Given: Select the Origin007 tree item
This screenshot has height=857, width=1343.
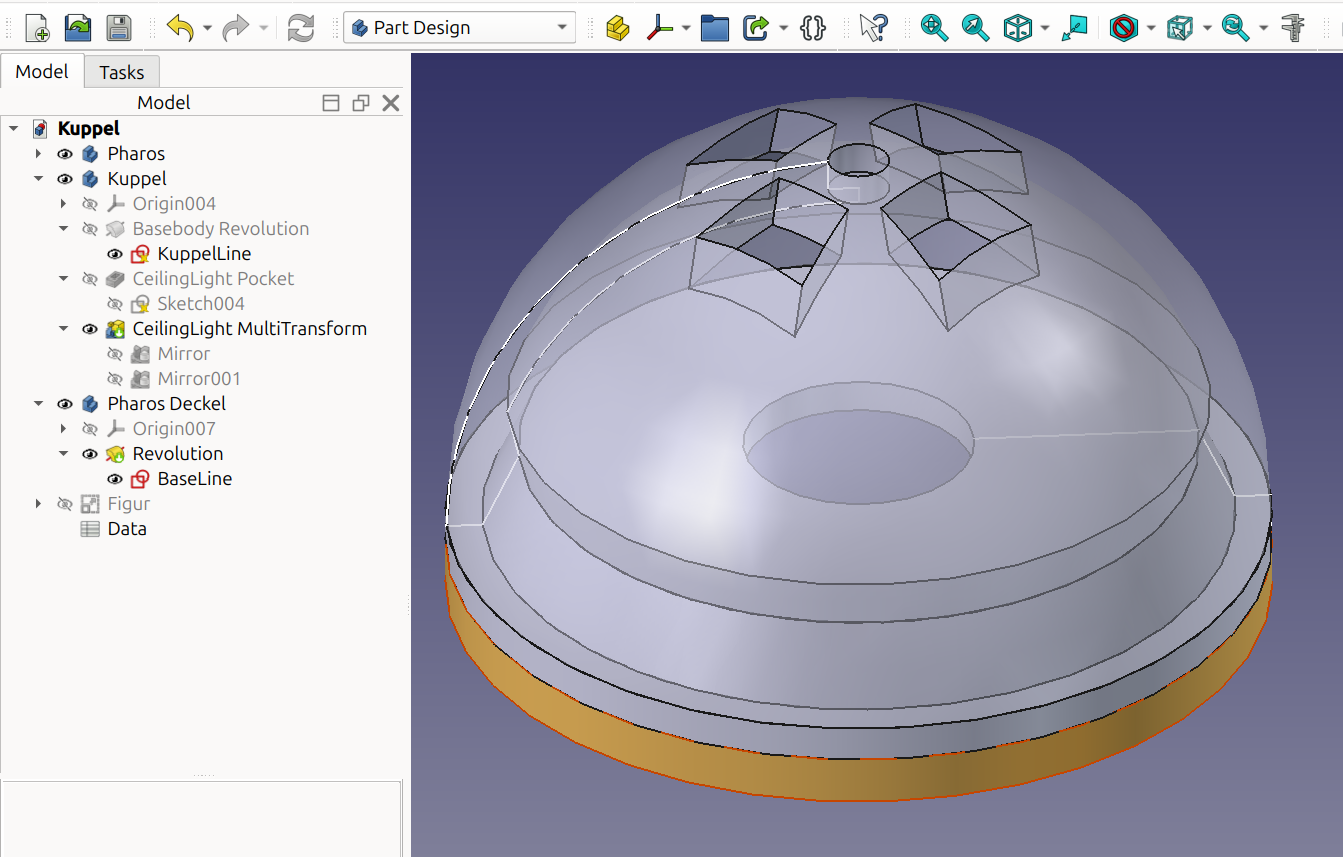Looking at the screenshot, I should click(x=174, y=429).
